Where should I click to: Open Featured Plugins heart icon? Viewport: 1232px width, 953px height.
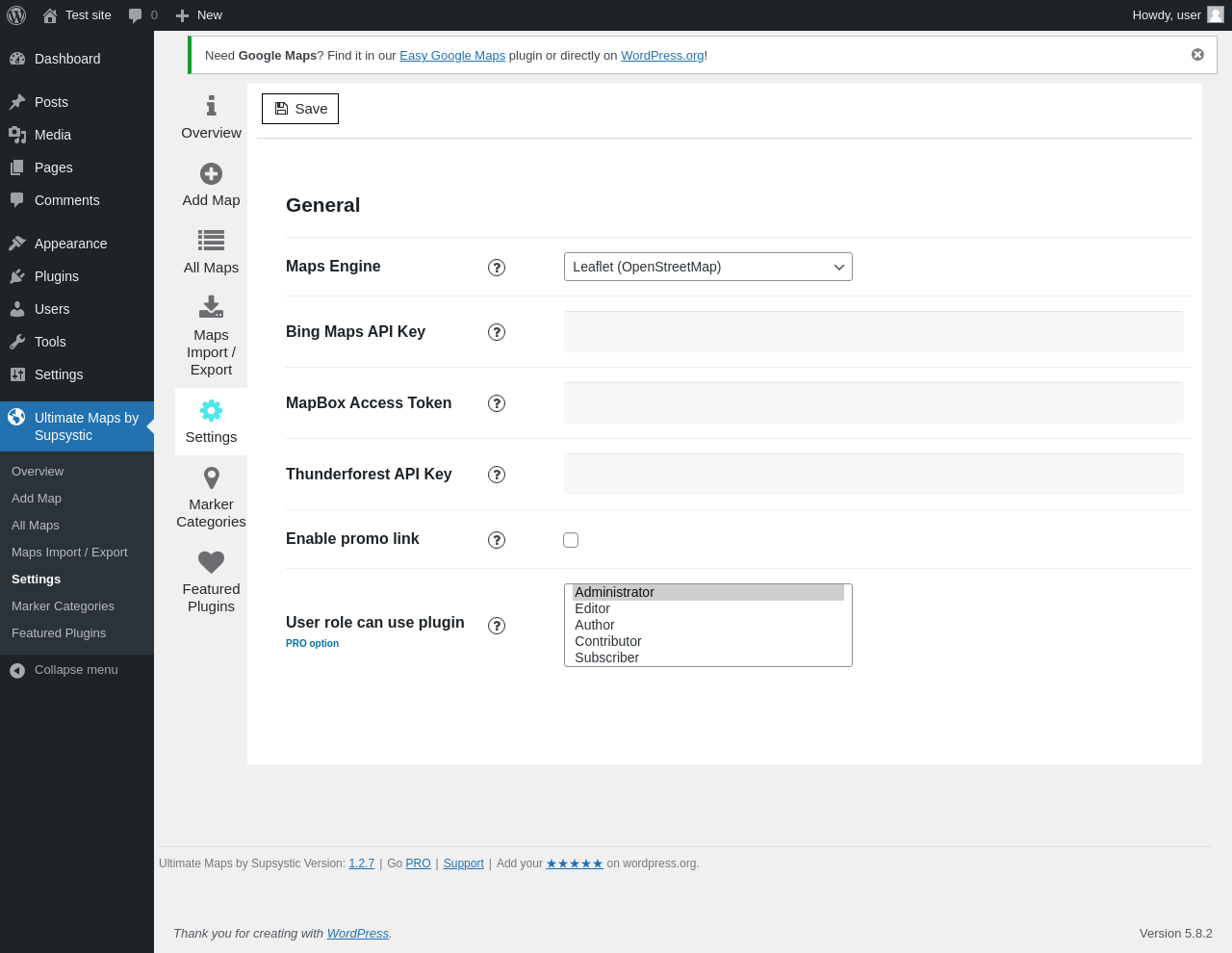coord(211,562)
